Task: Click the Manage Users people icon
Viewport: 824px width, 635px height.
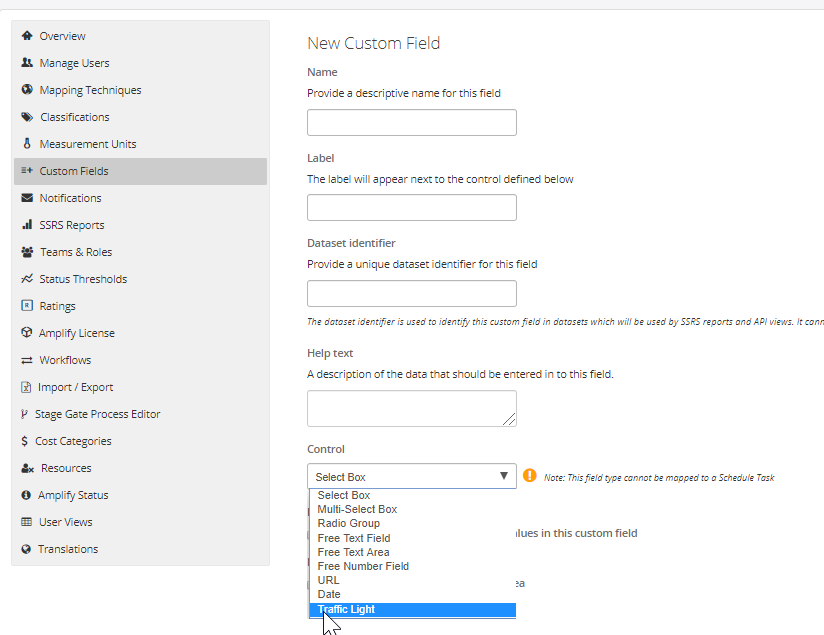Action: tap(27, 63)
